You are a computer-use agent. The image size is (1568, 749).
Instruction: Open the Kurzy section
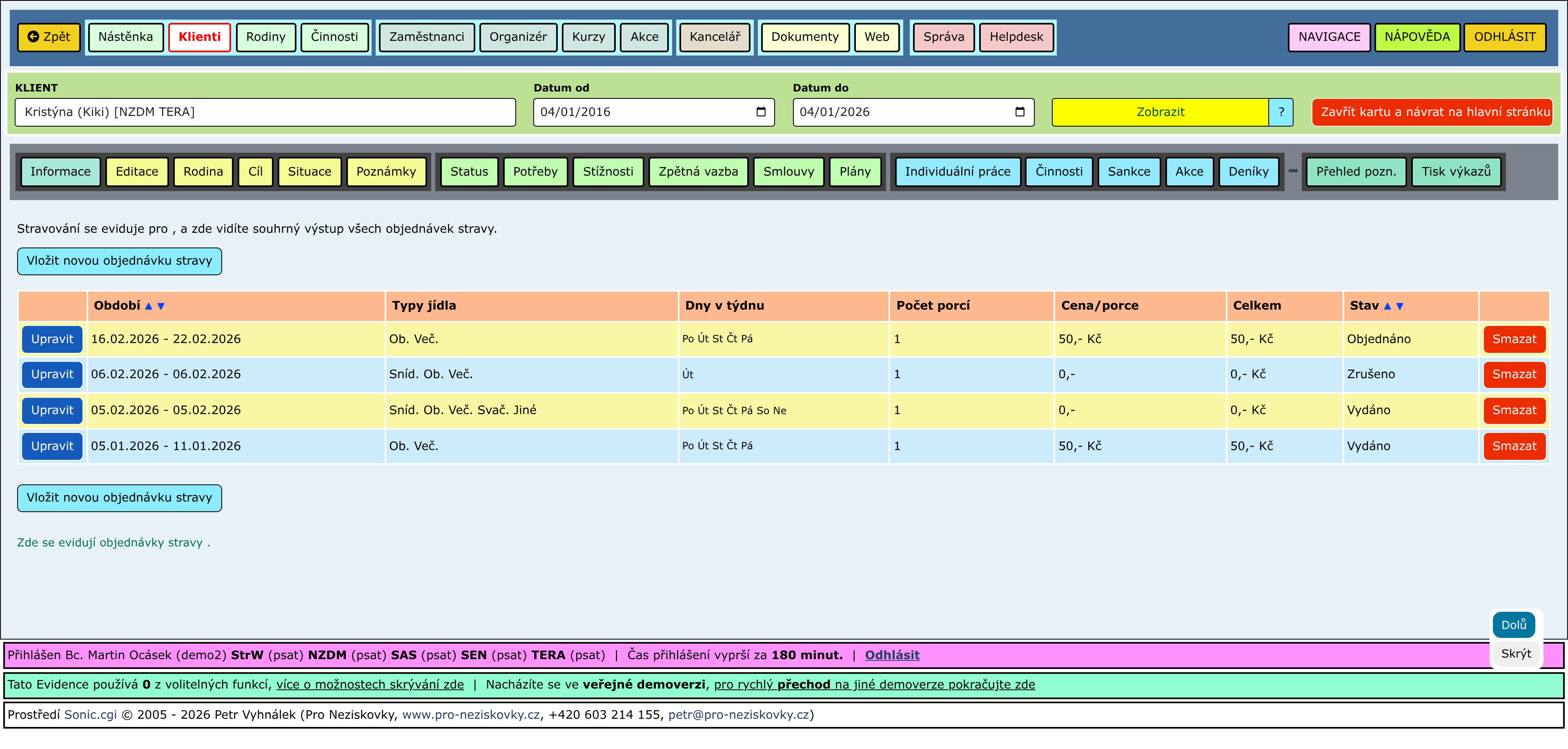588,37
